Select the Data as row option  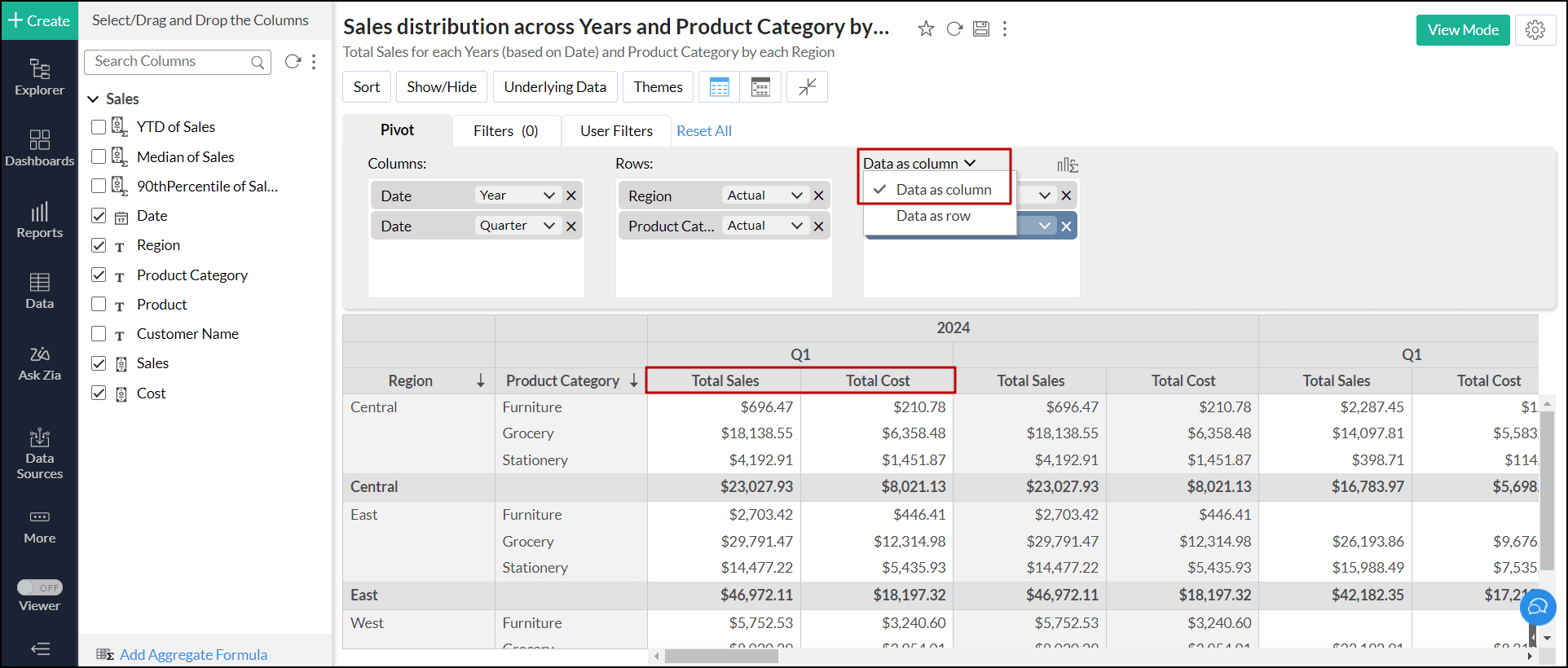tap(933, 216)
